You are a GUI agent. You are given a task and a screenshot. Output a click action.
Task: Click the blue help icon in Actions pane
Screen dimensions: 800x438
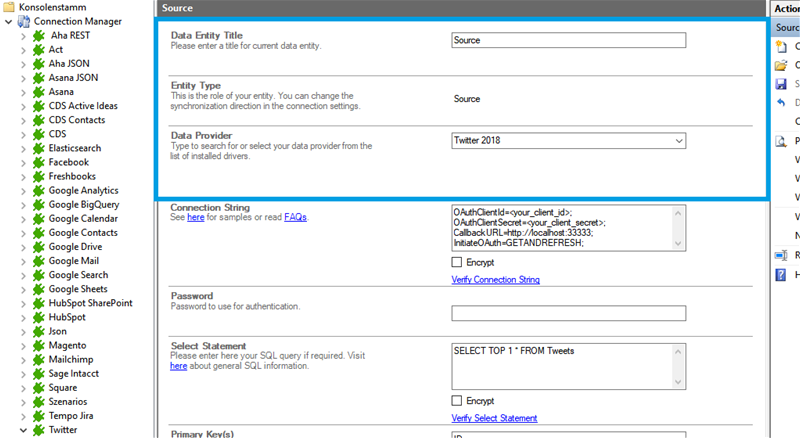782,274
